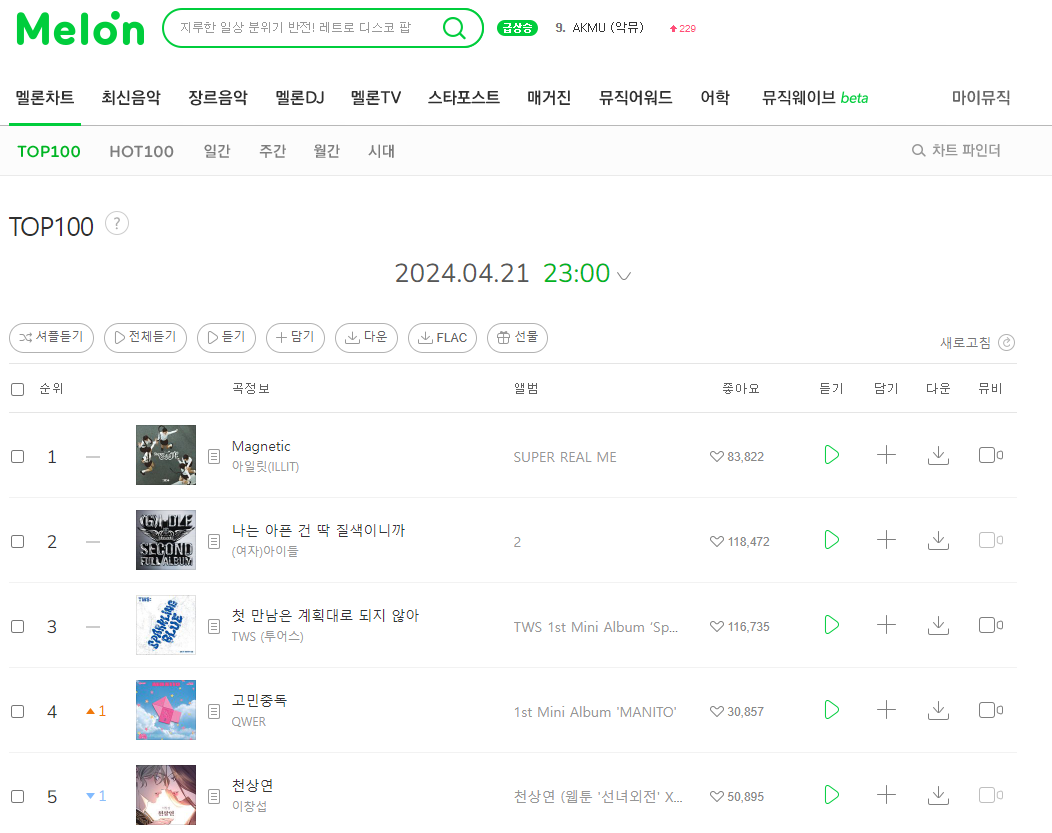Check the box for rank 1 song
The height and width of the screenshot is (833, 1052).
coord(17,457)
